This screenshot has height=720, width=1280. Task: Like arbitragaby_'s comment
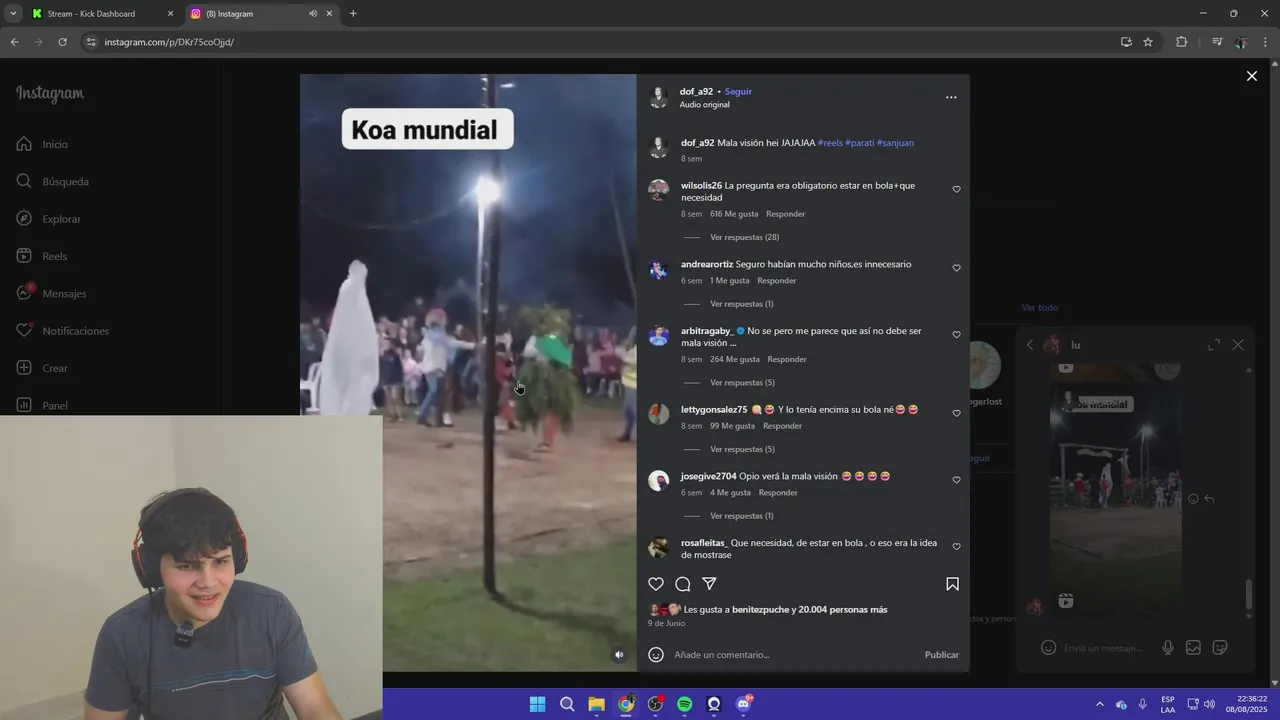pos(956,335)
